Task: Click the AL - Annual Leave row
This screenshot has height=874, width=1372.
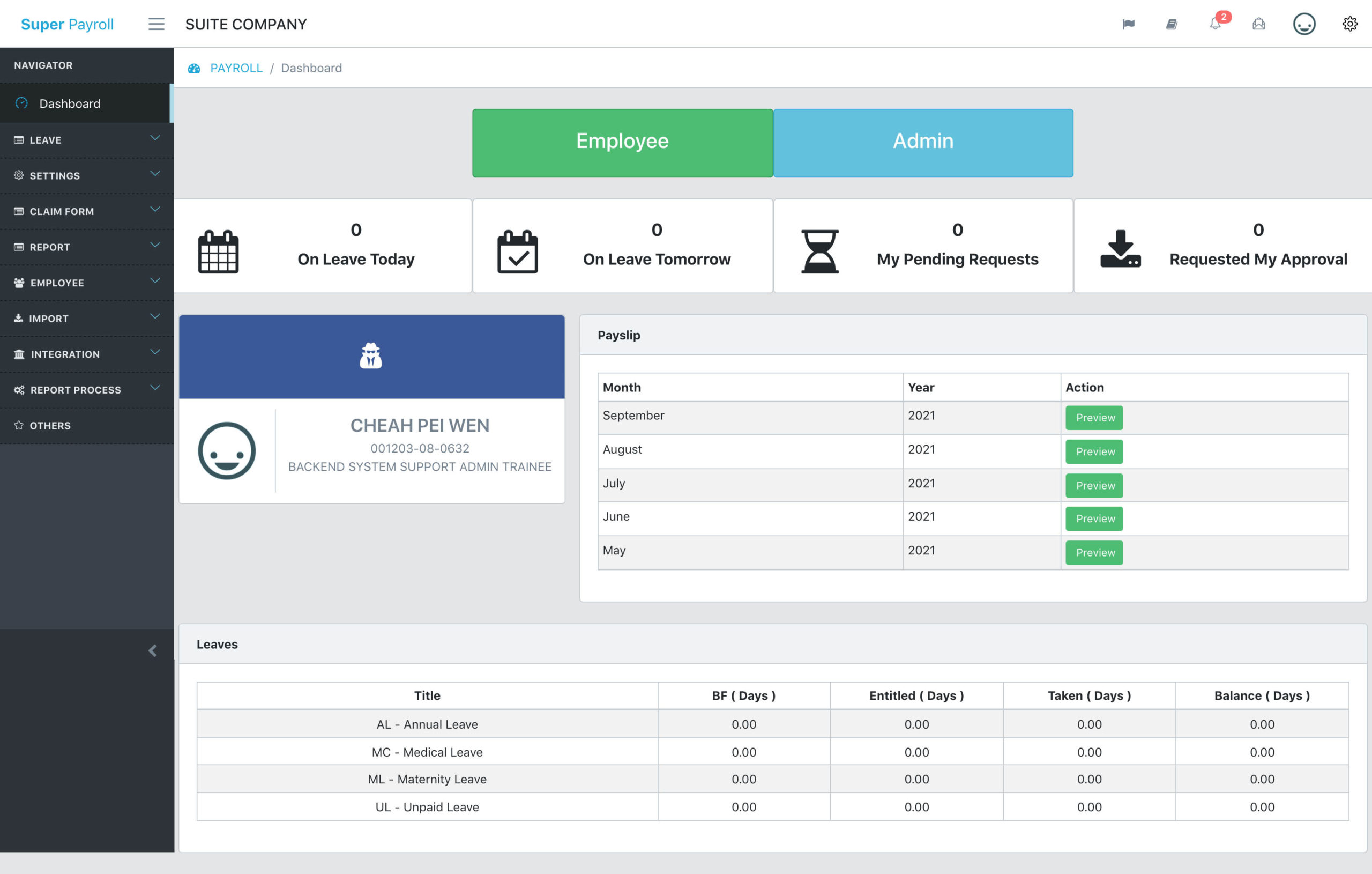Action: pos(427,724)
